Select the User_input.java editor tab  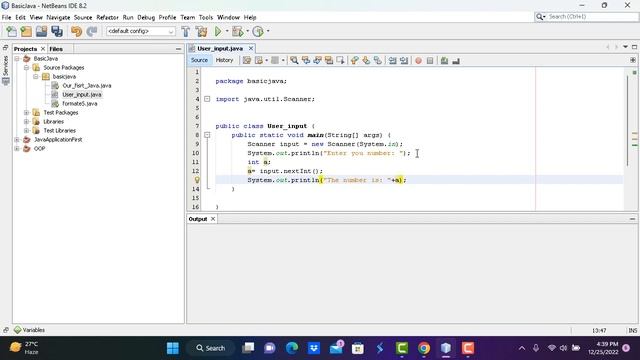pos(220,48)
